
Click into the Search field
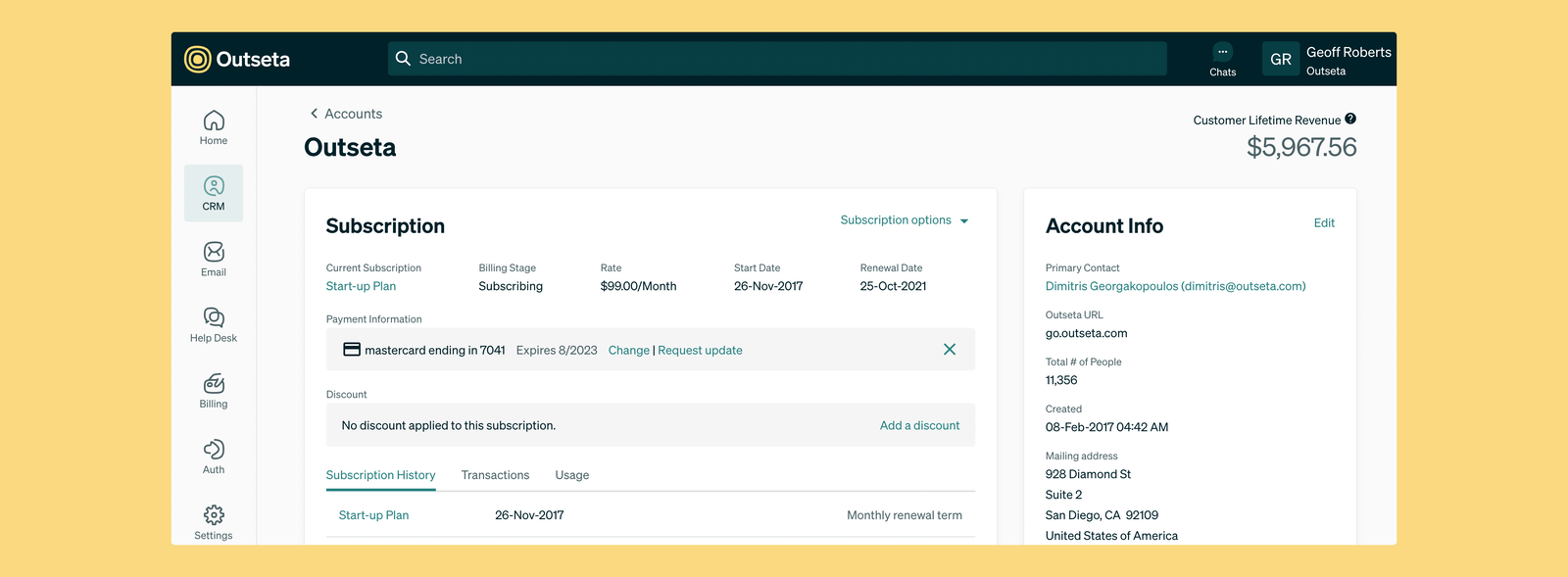coord(777,59)
